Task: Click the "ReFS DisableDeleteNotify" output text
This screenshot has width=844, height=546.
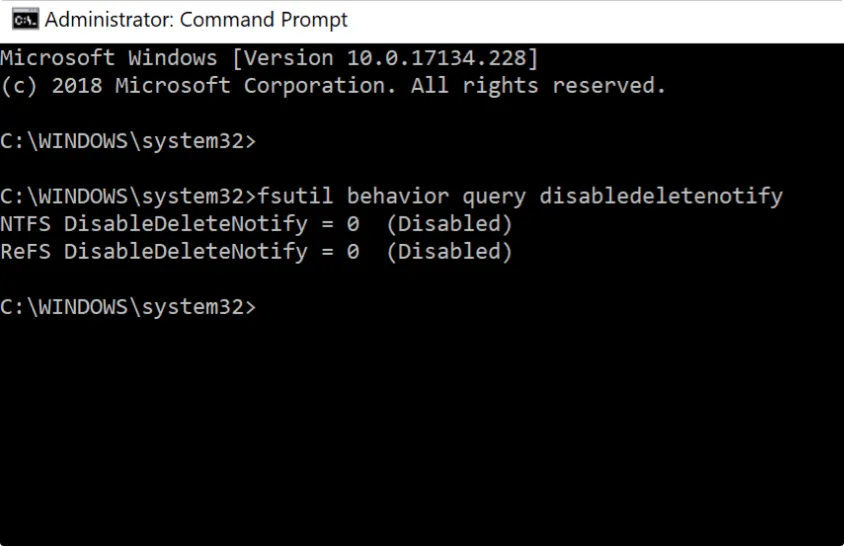Action: [154, 252]
